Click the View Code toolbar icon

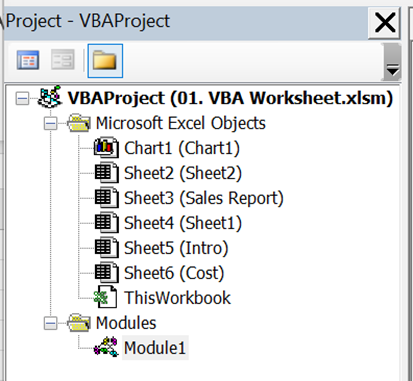(x=28, y=60)
